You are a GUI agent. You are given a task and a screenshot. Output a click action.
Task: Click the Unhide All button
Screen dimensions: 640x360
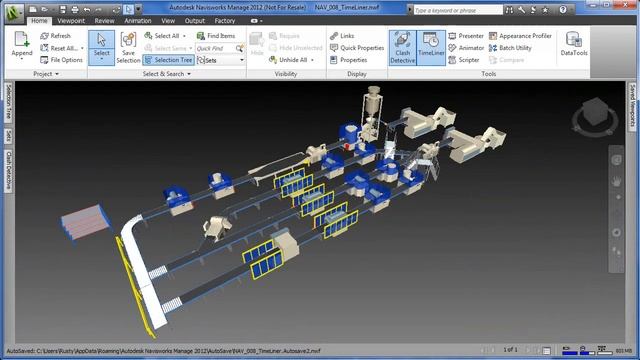coord(287,60)
